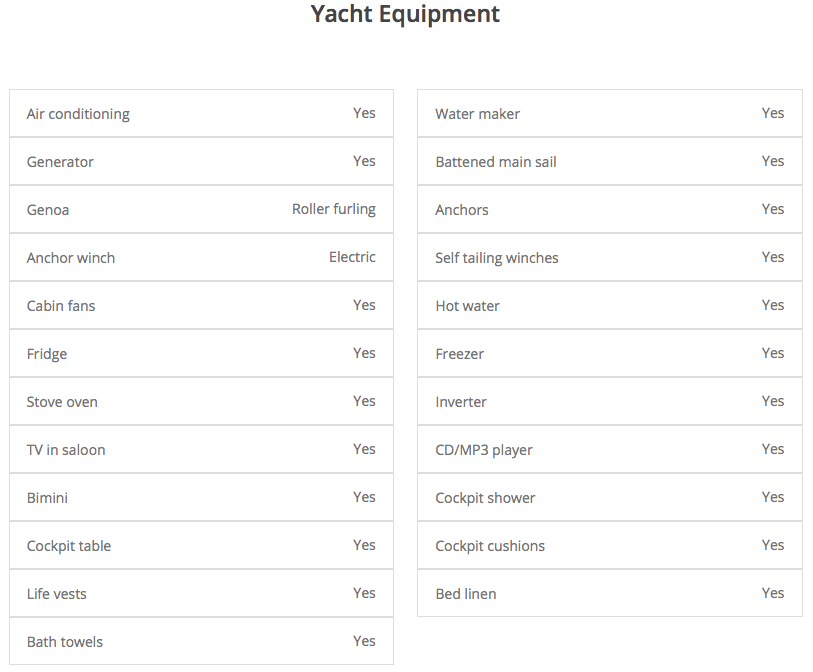Click the Generator equipment label
Screen dimensions: 813x672
[x=60, y=162]
